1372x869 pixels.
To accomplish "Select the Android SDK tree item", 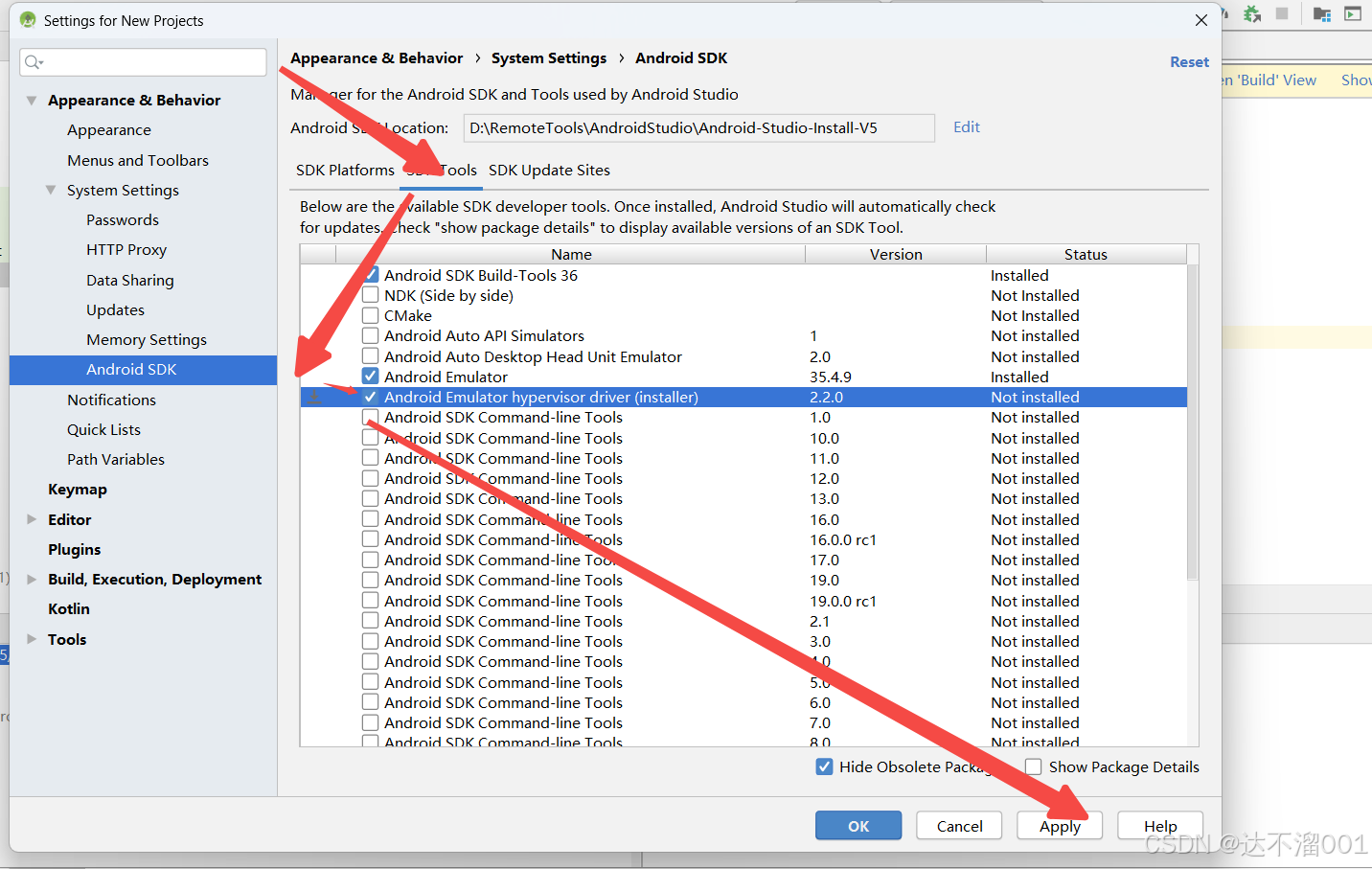I will click(144, 370).
